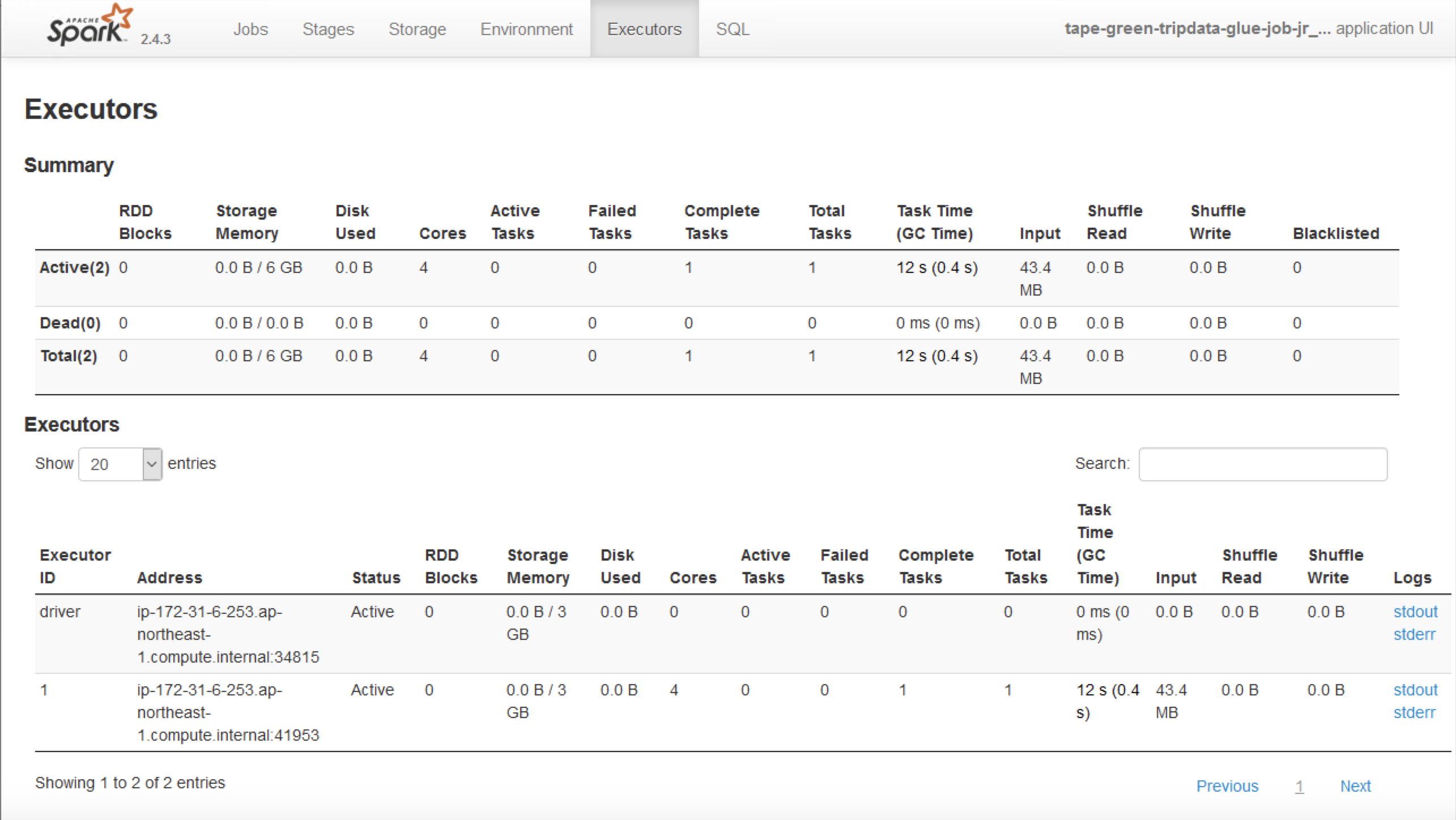Viewport: 1456px width, 820px height.
Task: Open executor 1 stdout log
Action: click(x=1415, y=690)
